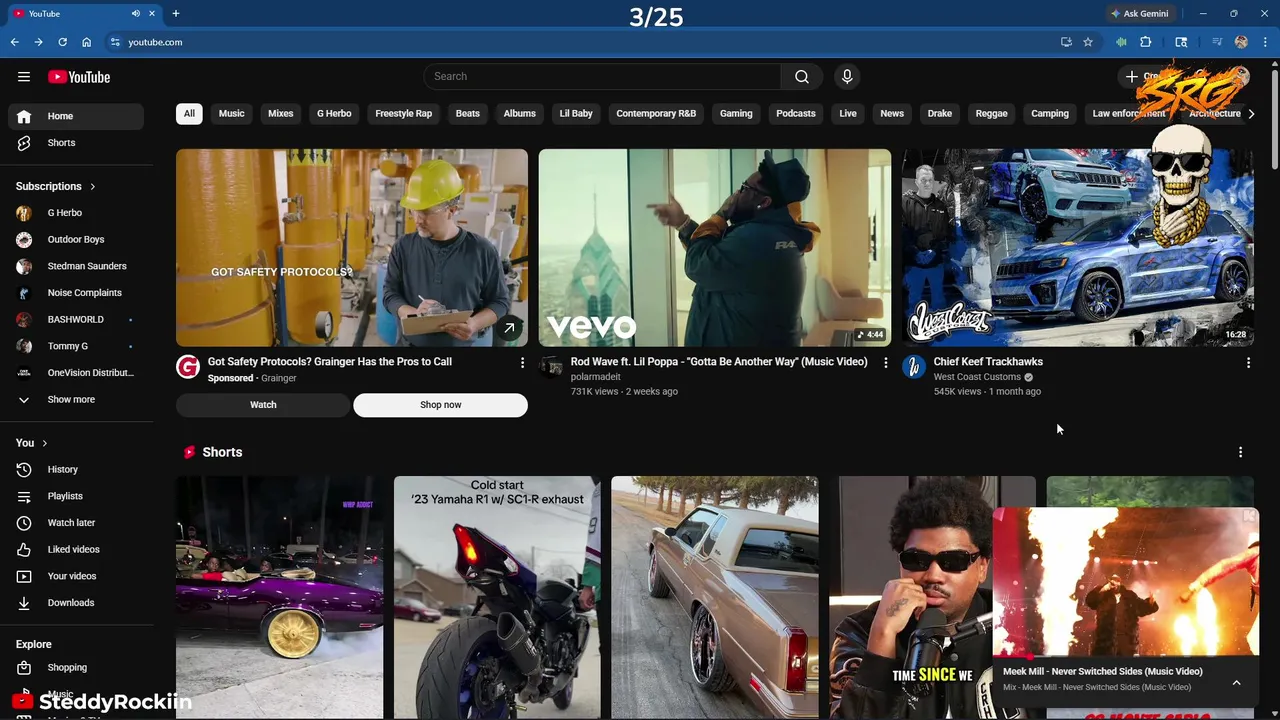
Task: Reload the page in browser toolbar
Action: [x=62, y=42]
